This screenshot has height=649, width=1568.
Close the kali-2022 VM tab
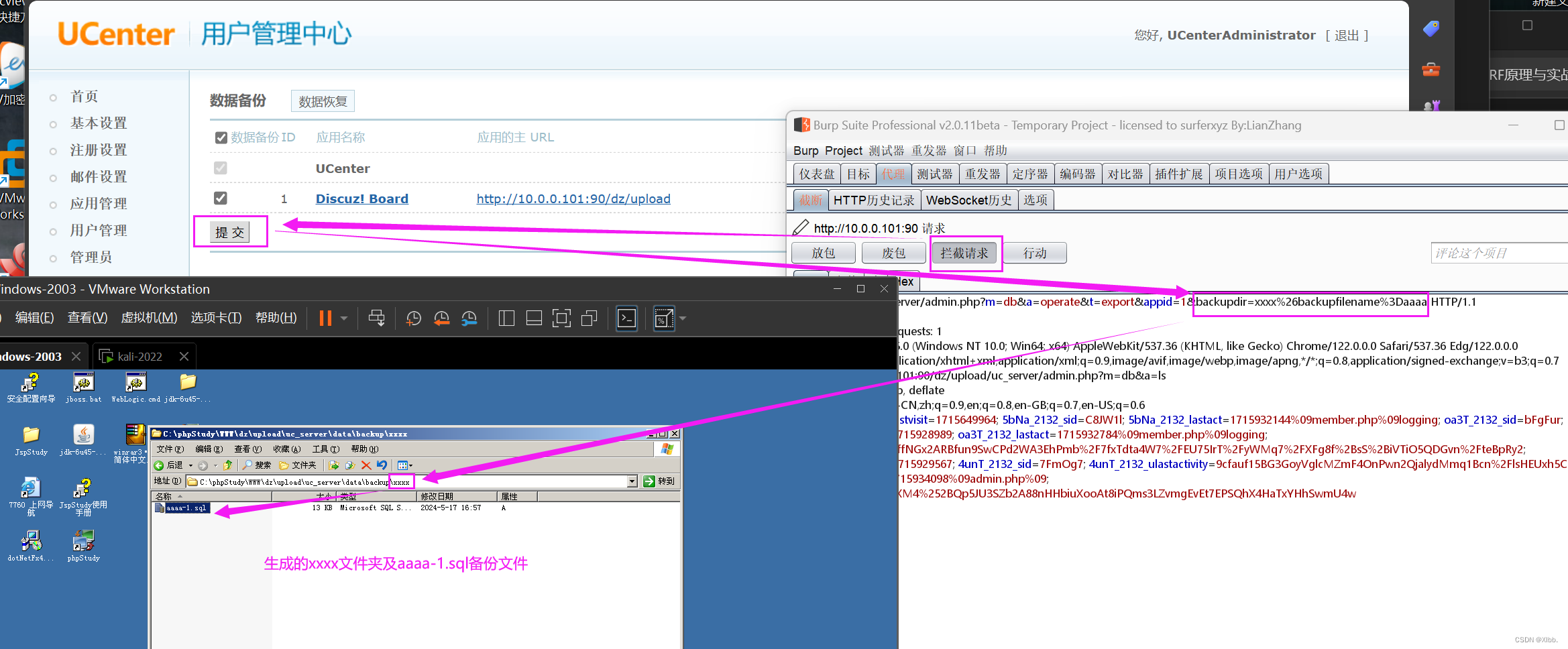184,357
